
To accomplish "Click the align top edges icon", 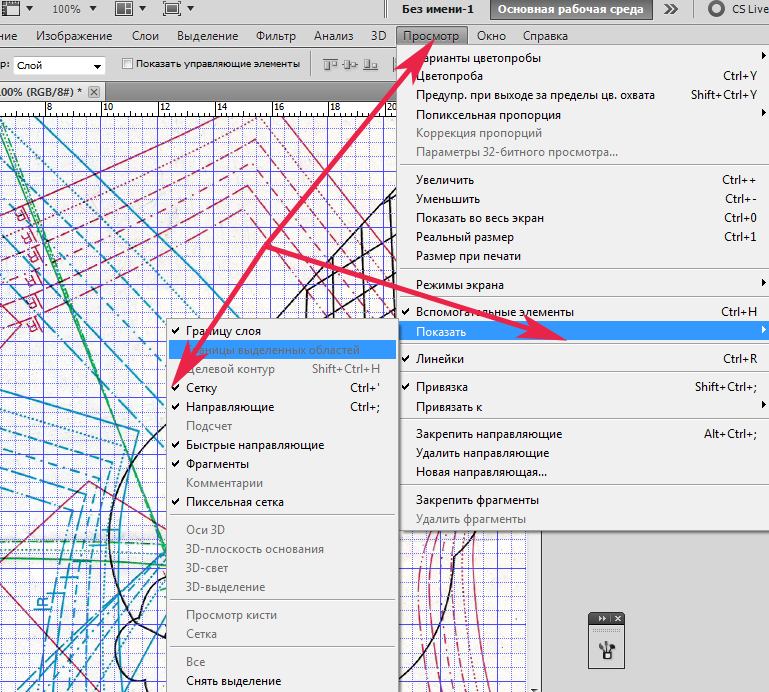I will coord(329,64).
